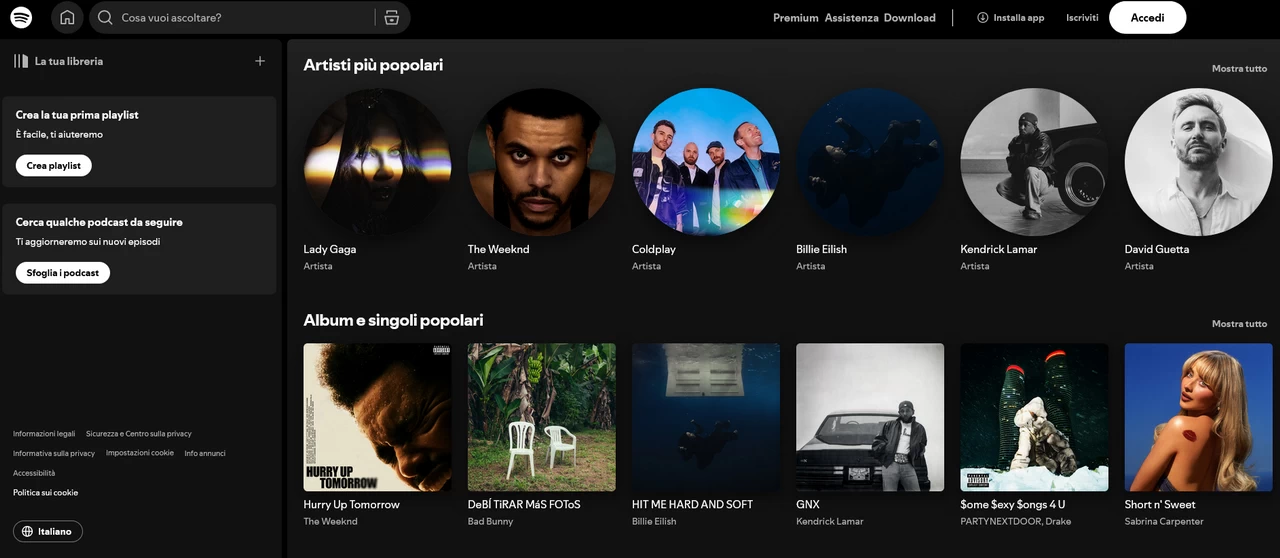Open David Guetta artist picture
The height and width of the screenshot is (558, 1280).
click(1198, 162)
